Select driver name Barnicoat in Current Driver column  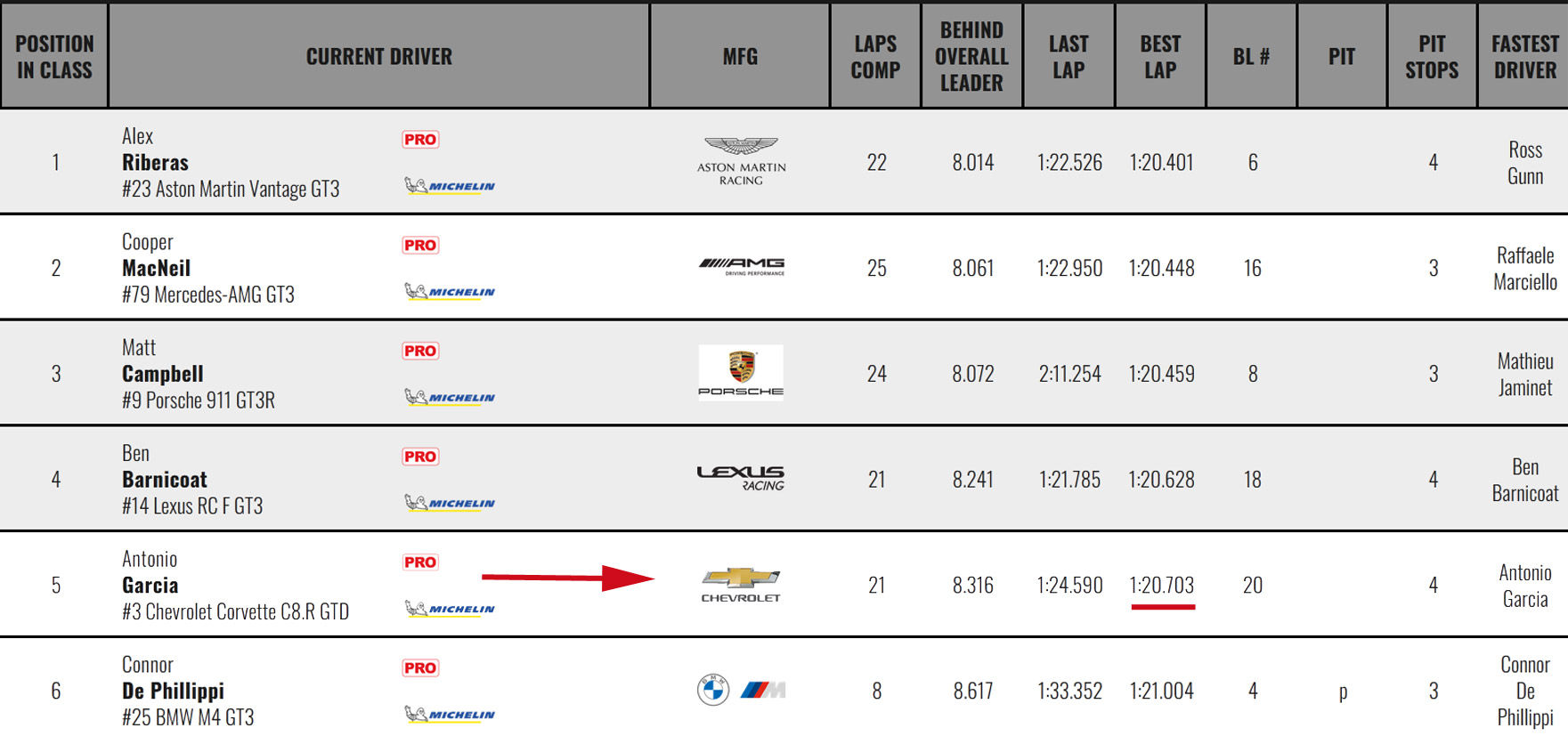pos(165,480)
